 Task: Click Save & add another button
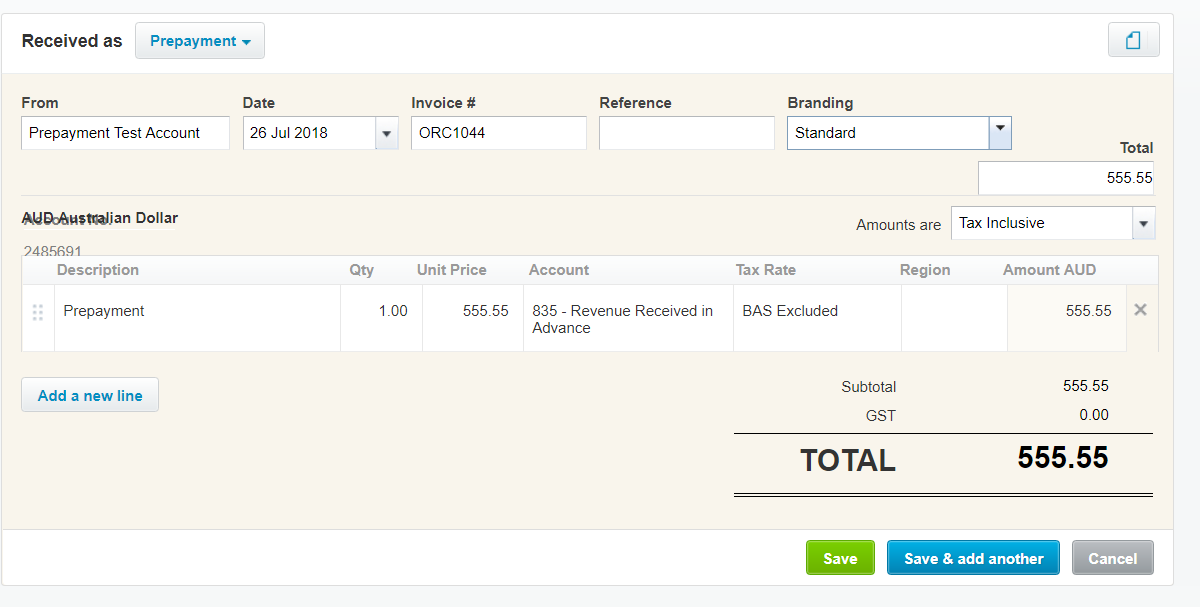tap(973, 558)
